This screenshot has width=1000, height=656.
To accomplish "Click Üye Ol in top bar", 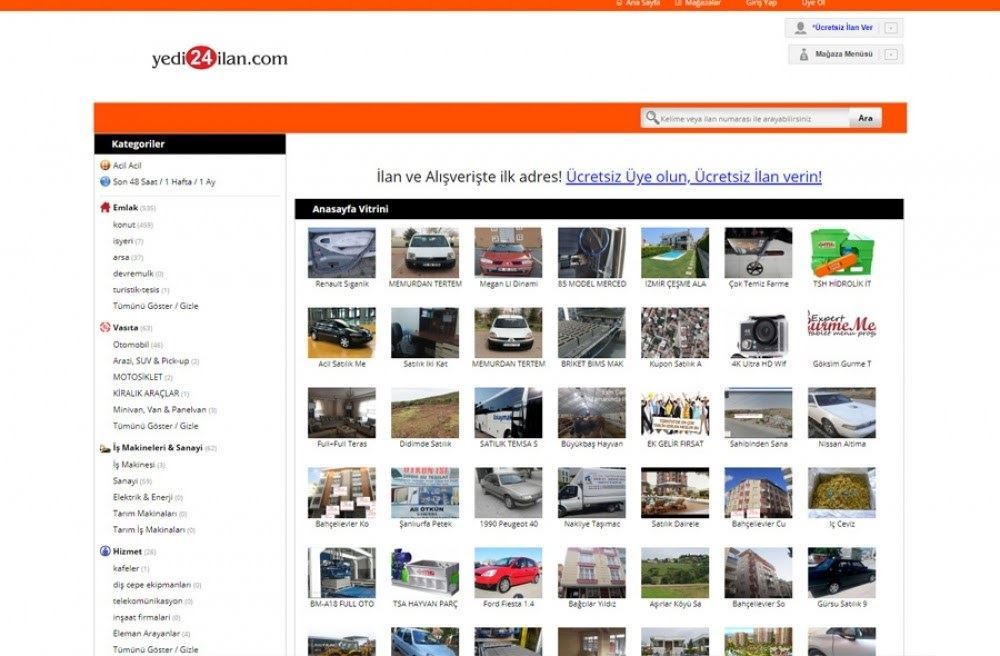I will click(x=813, y=3).
